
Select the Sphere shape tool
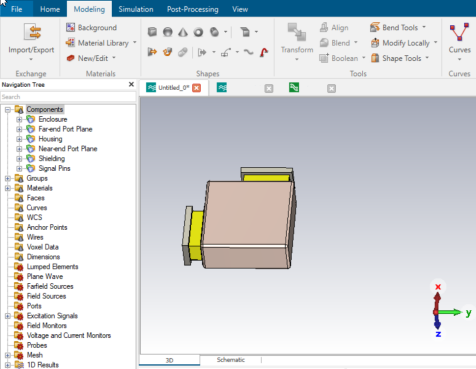tap(168, 32)
